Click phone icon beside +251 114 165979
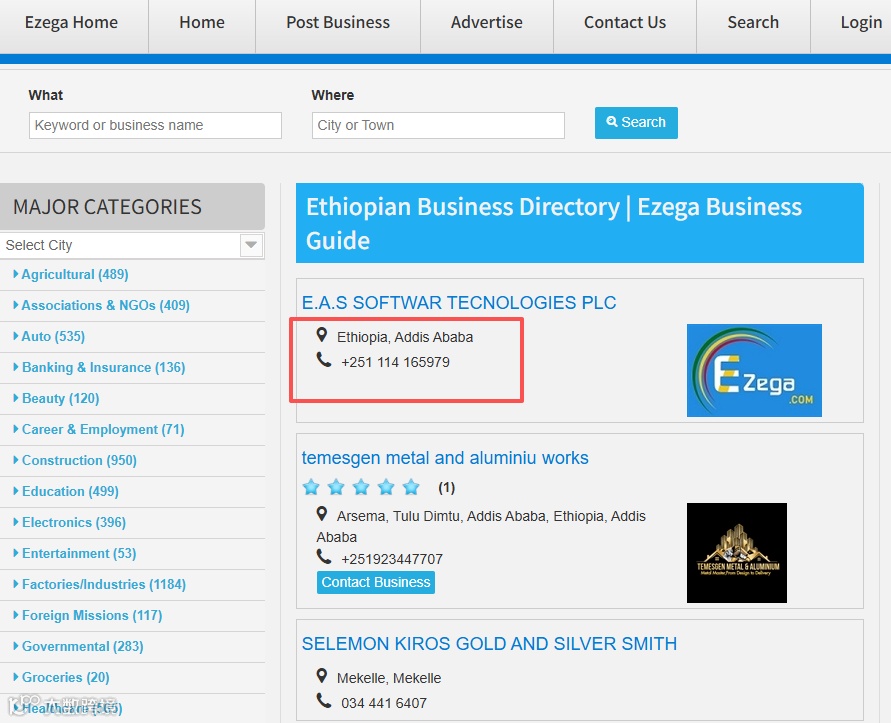 click(324, 360)
